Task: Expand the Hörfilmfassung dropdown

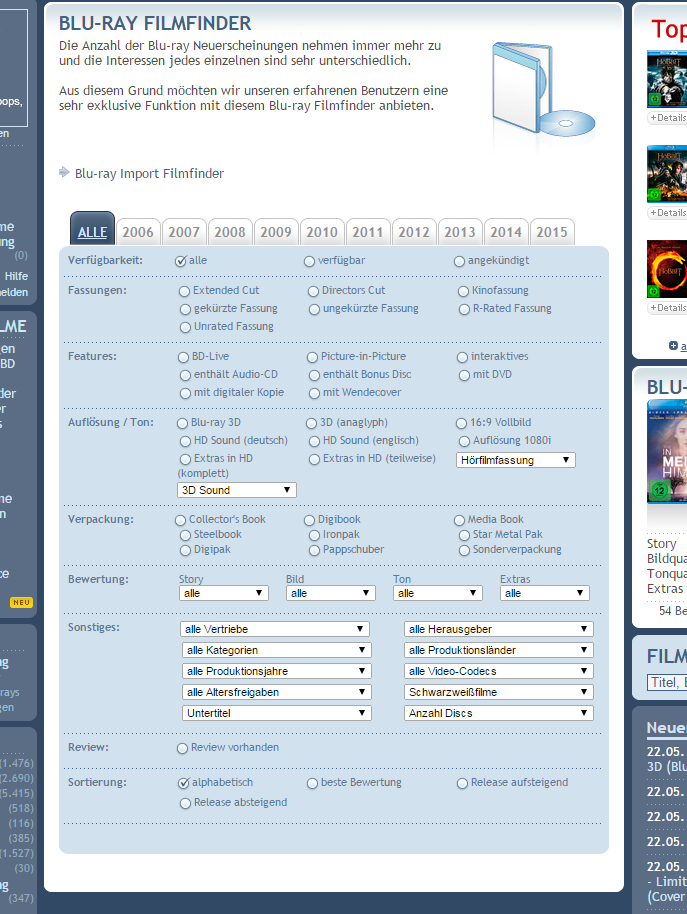Action: pos(516,460)
